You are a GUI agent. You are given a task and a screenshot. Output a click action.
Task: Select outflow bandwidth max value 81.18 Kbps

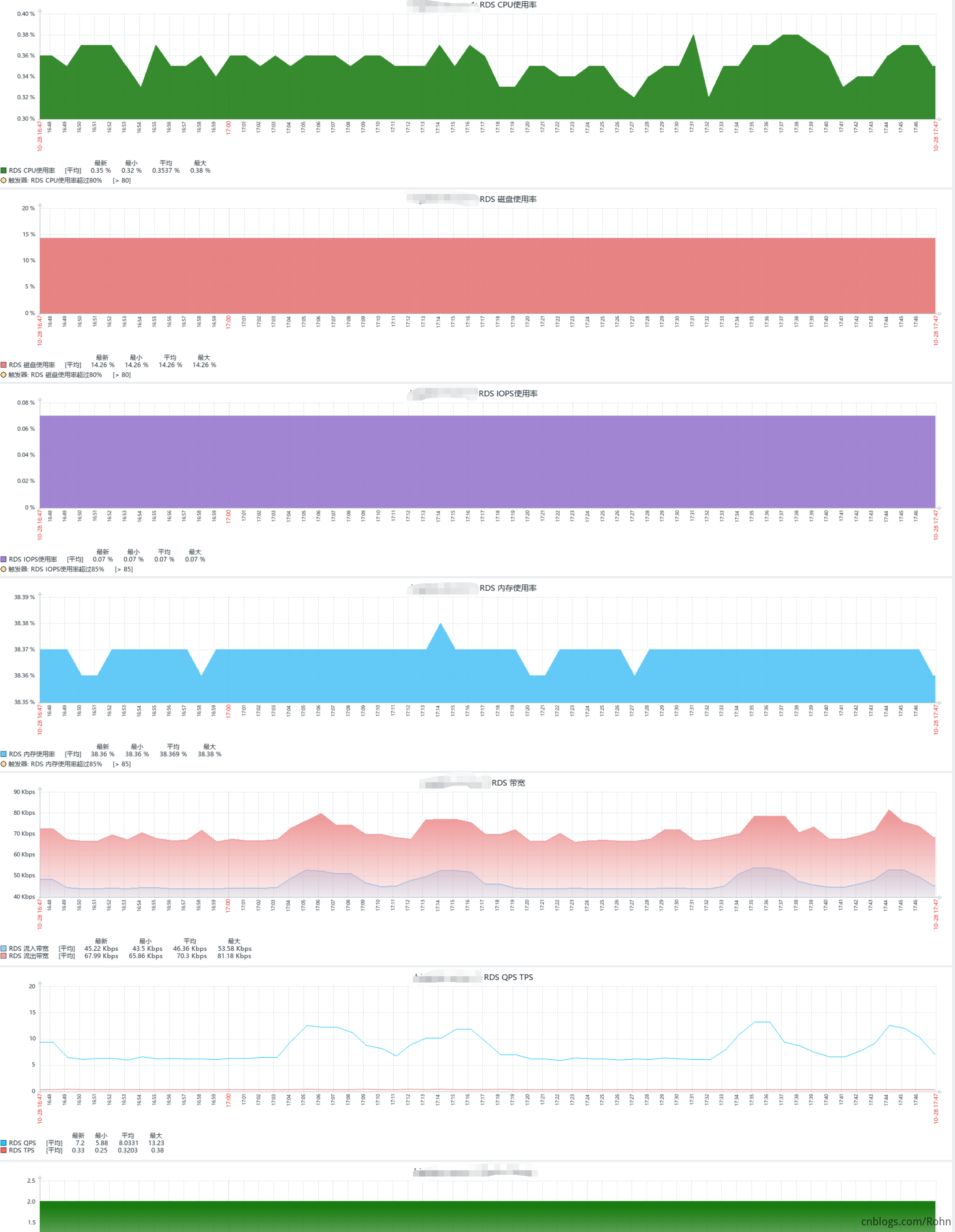click(234, 956)
